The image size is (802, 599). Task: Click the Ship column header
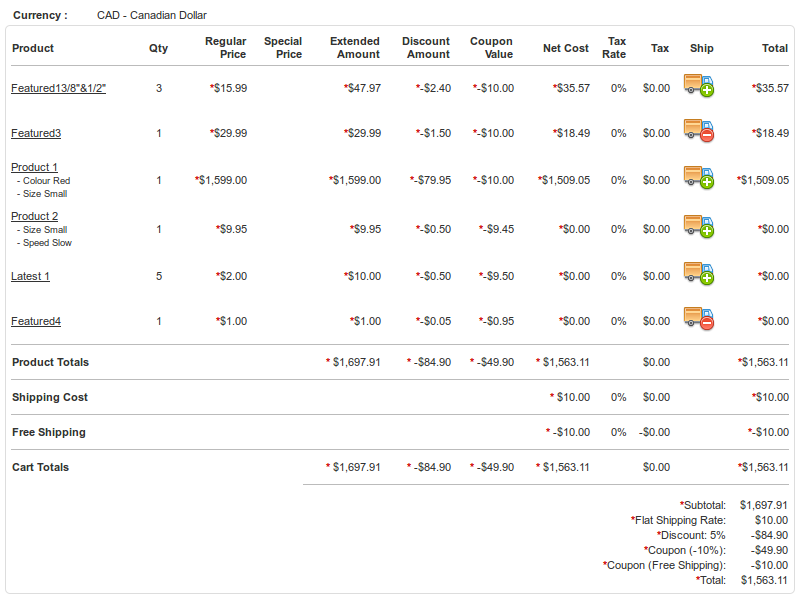702,48
